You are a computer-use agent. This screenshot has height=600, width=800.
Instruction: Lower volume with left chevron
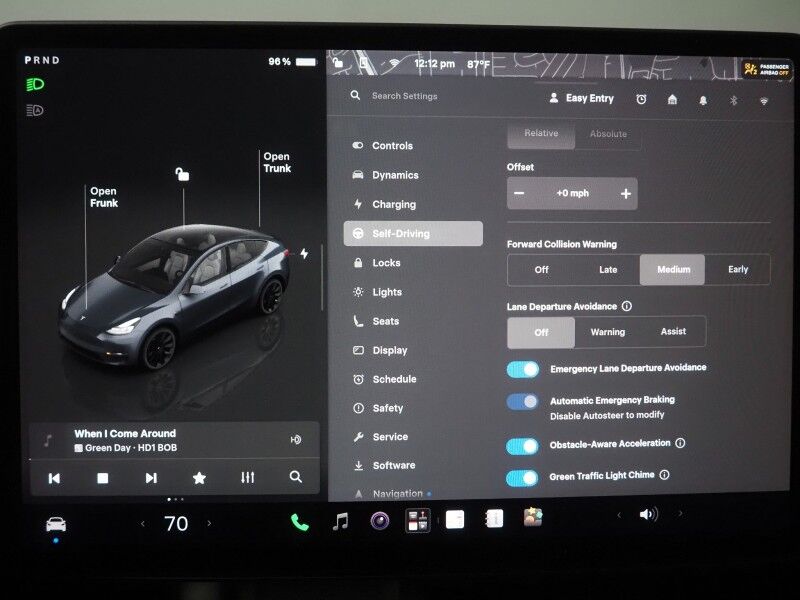point(619,515)
